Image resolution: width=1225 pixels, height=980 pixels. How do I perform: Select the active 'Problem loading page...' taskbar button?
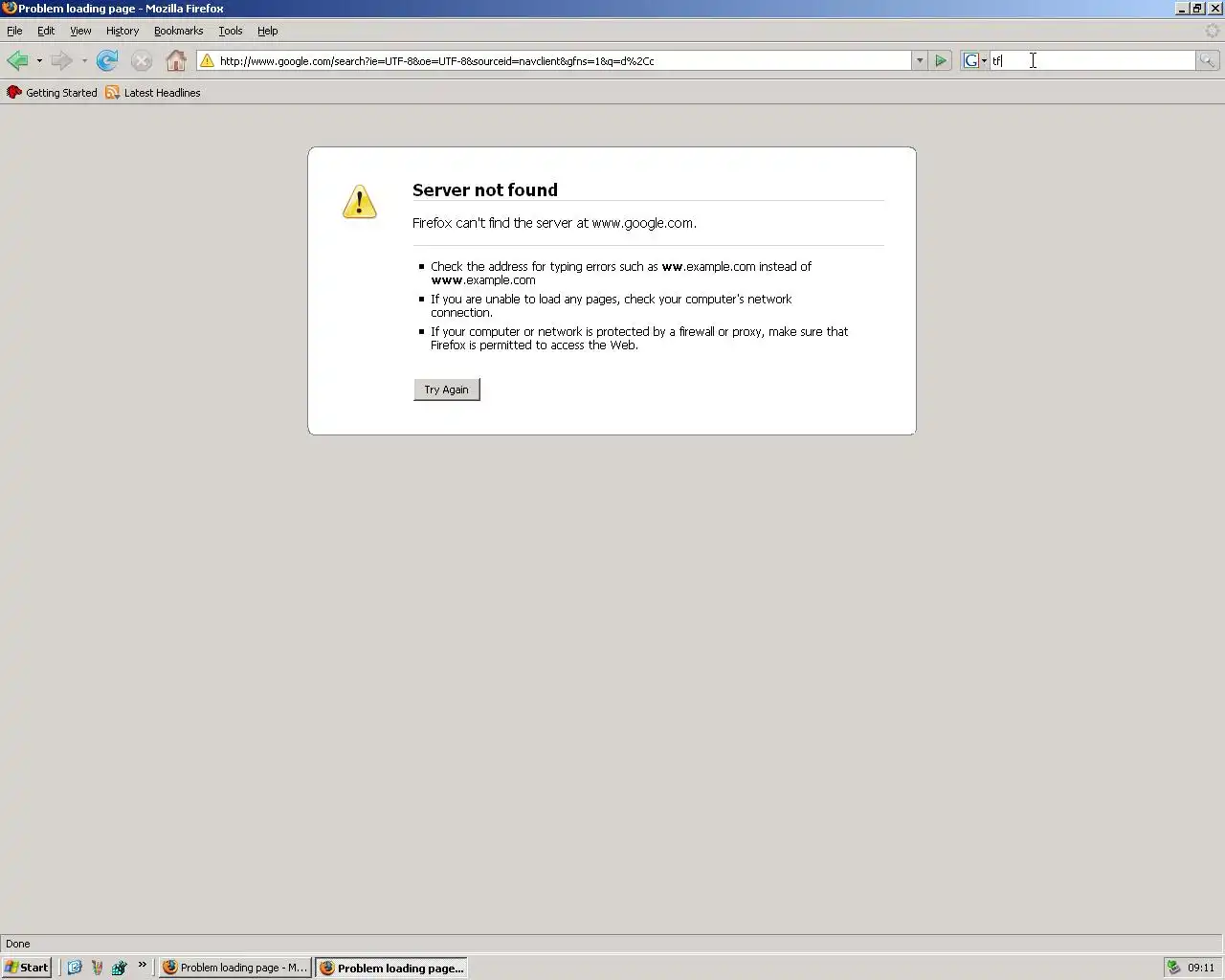(x=392, y=968)
